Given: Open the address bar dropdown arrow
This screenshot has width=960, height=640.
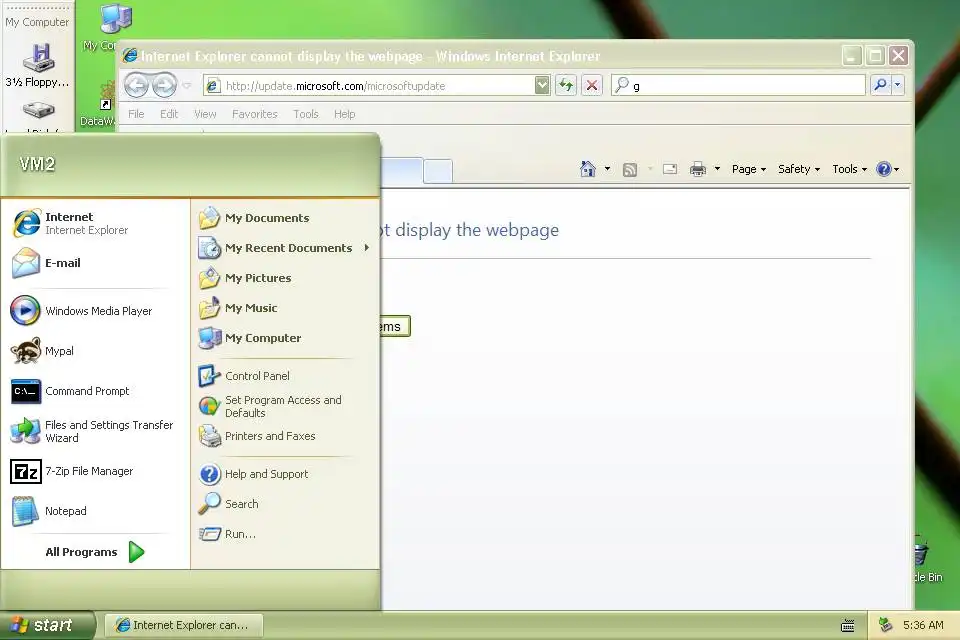Looking at the screenshot, I should click(x=542, y=85).
